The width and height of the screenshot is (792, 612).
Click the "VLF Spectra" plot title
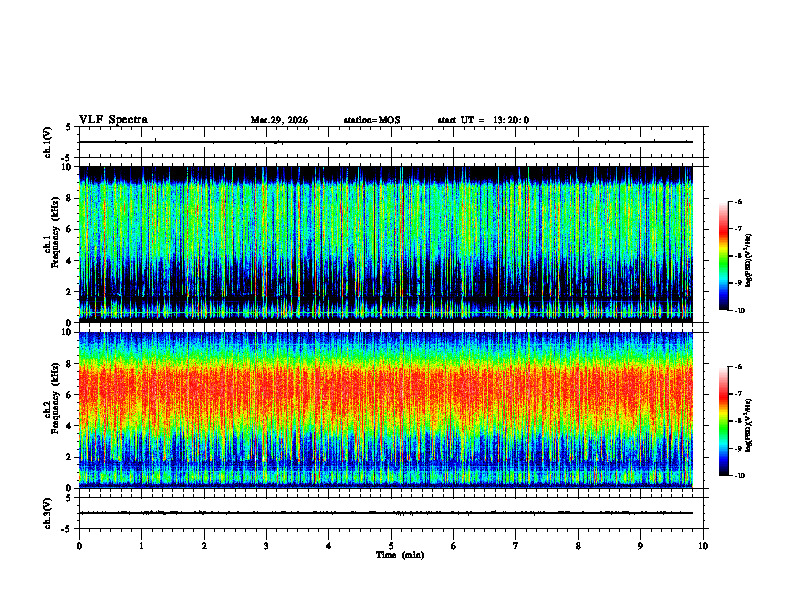click(x=113, y=120)
